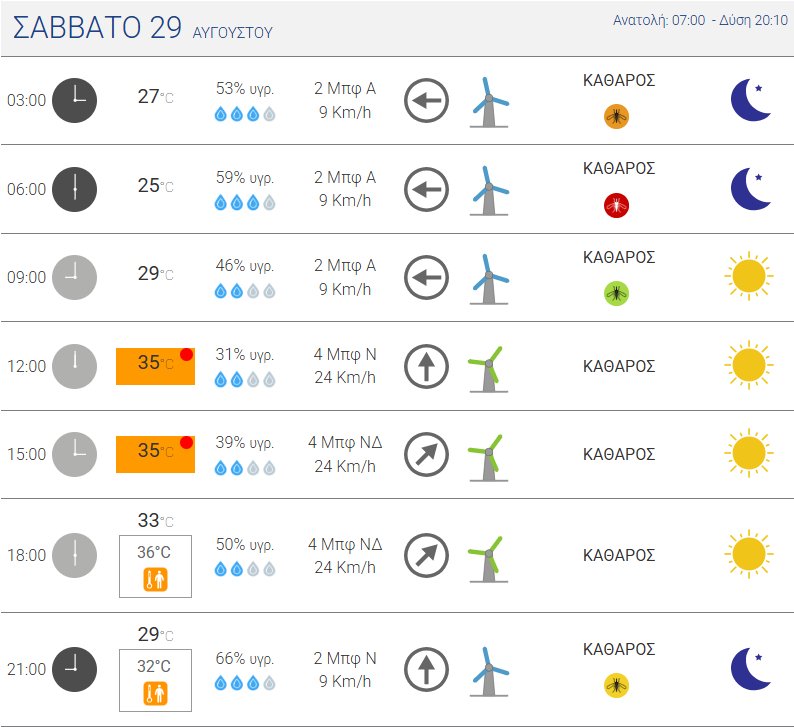Click the green mosquito icon at 09:00

coord(616,294)
